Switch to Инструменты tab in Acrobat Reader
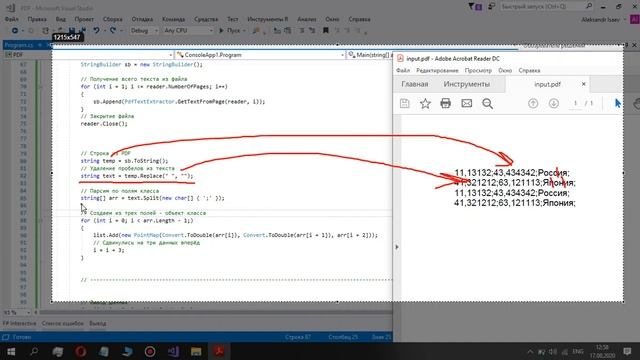Viewport: 640px width, 360px height. 467,84
